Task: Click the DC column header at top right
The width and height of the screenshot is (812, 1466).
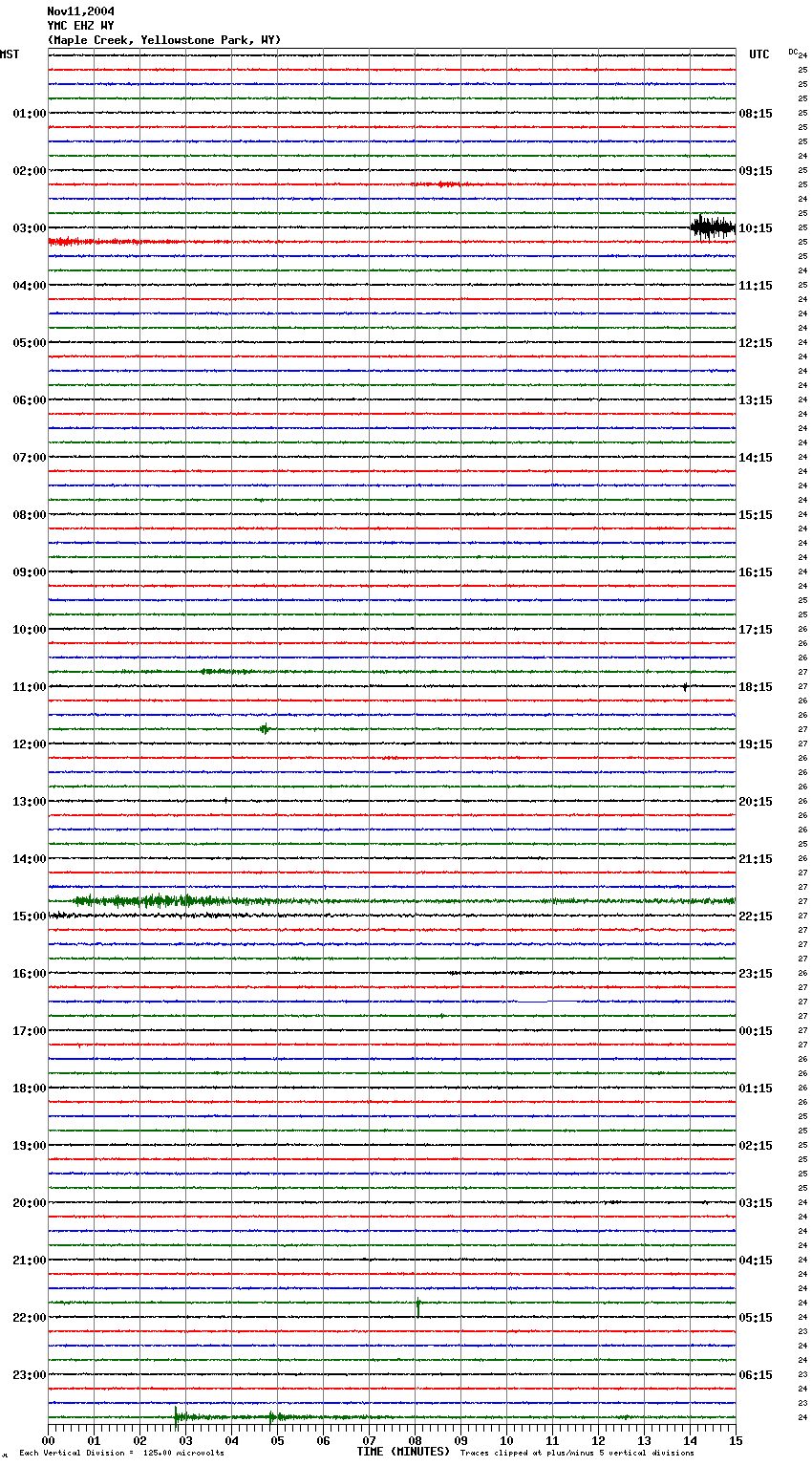Action: [x=793, y=51]
